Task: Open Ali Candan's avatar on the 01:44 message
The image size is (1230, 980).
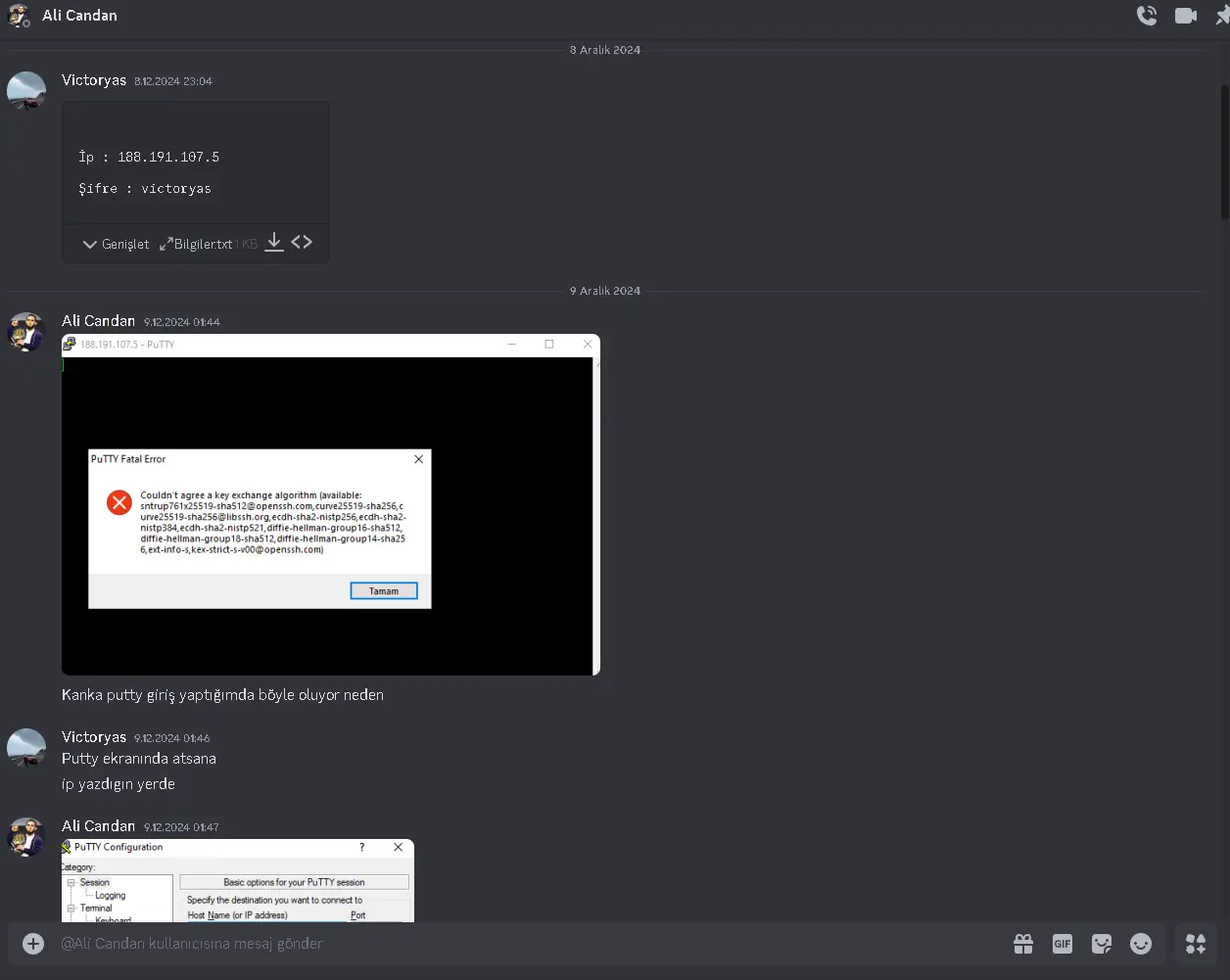Action: pyautogui.click(x=26, y=332)
